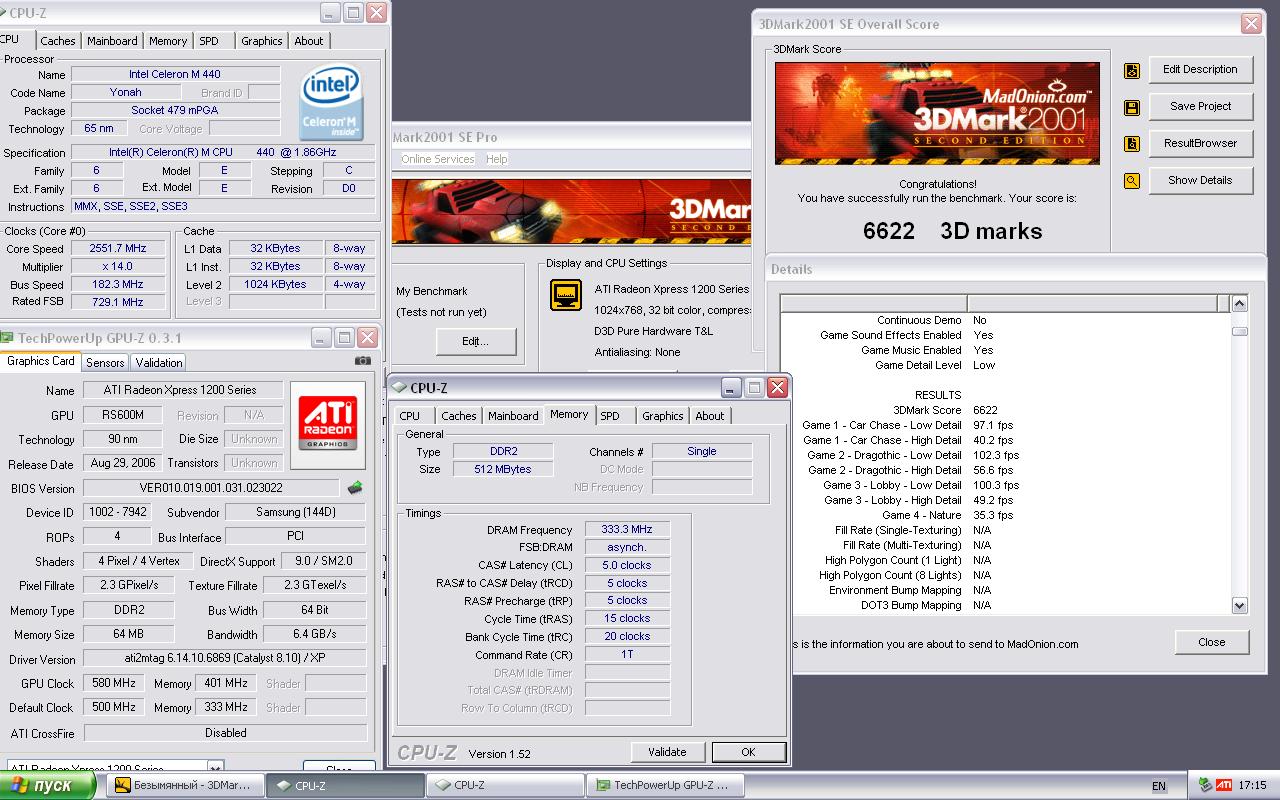
Task: Click the yellow display settings icon in 3DMark
Action: [x=567, y=295]
